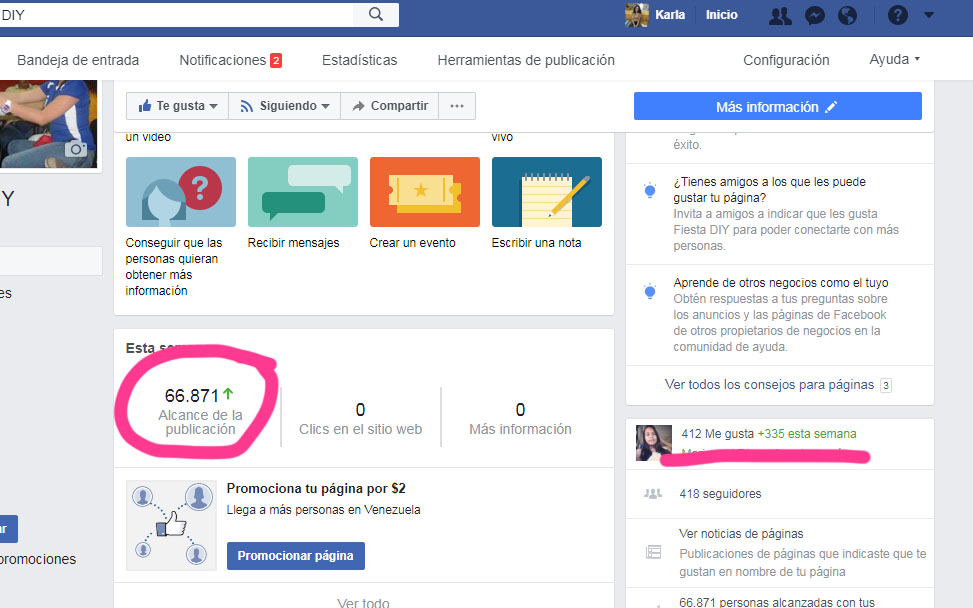973x608 pixels.
Task: Open the three-dots more options button
Action: pyautogui.click(x=457, y=106)
